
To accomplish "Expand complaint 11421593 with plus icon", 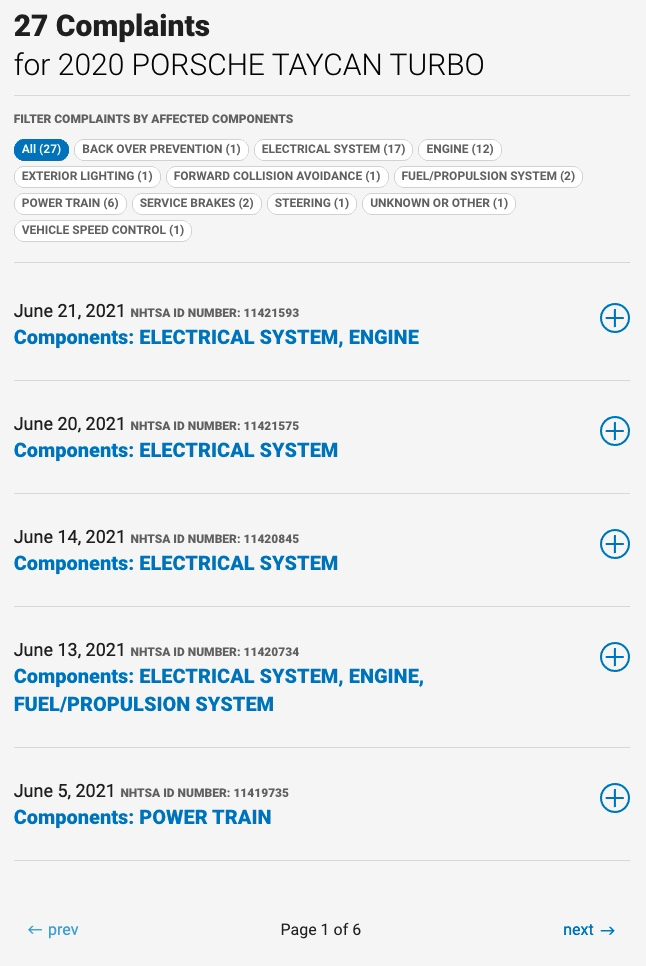I will (614, 318).
